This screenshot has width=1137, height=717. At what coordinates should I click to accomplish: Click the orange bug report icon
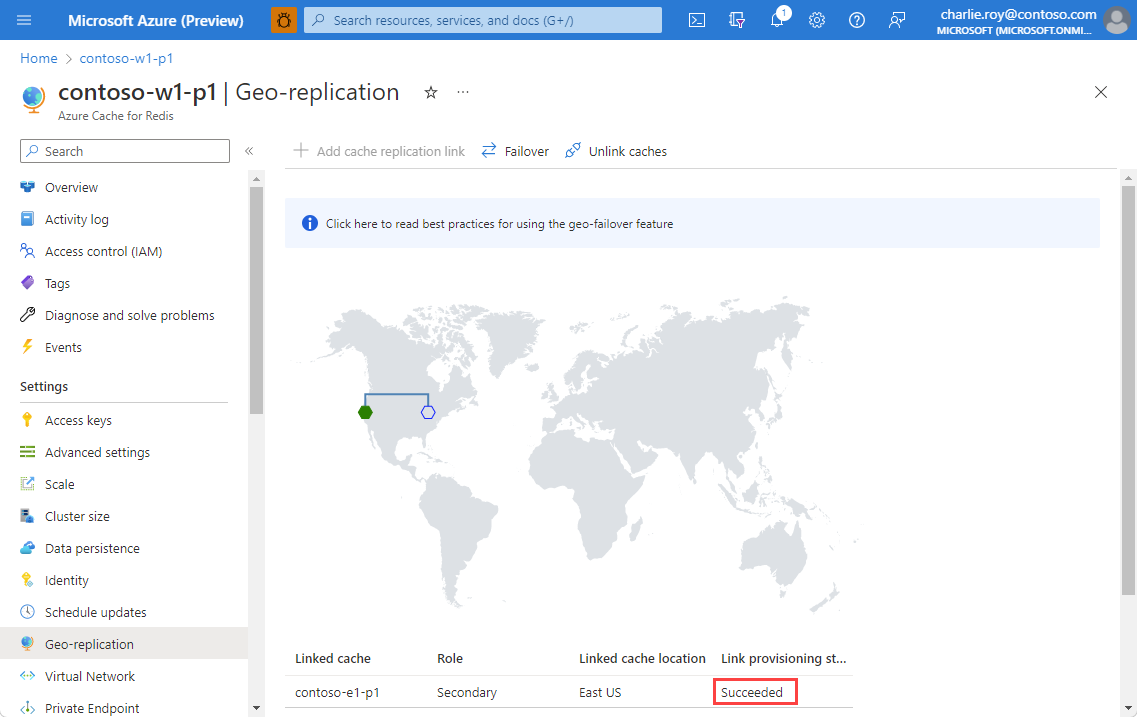pyautogui.click(x=284, y=20)
